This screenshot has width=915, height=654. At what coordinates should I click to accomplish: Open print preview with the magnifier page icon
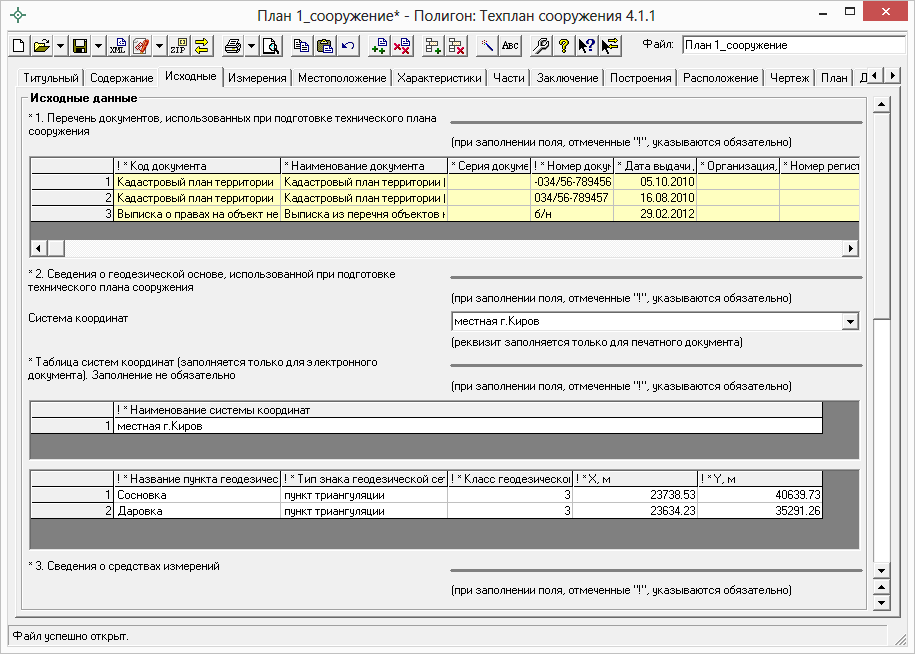(271, 46)
